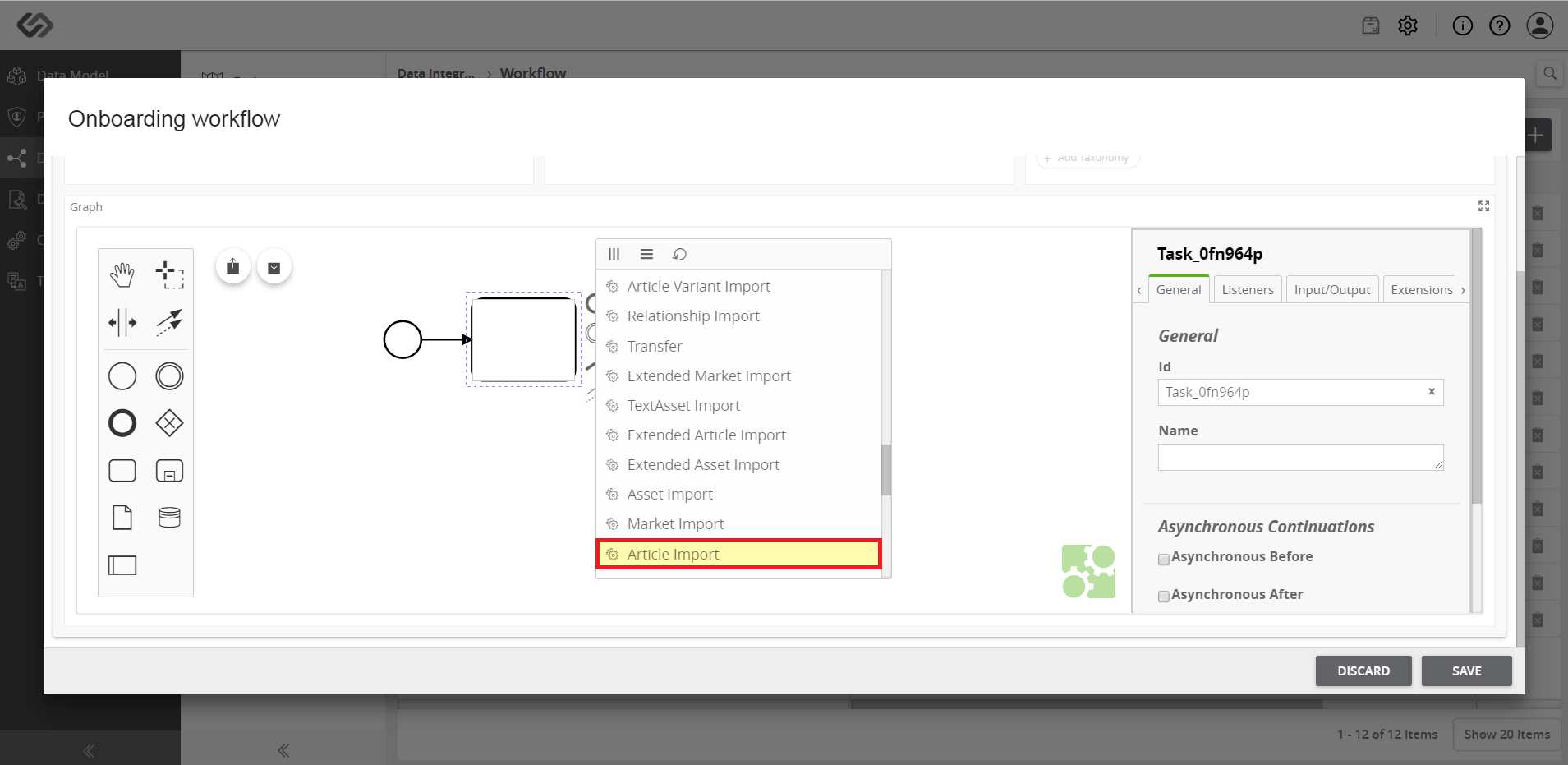Image resolution: width=1568 pixels, height=765 pixels.
Task: Open the info icon in top bar
Action: tap(1463, 25)
